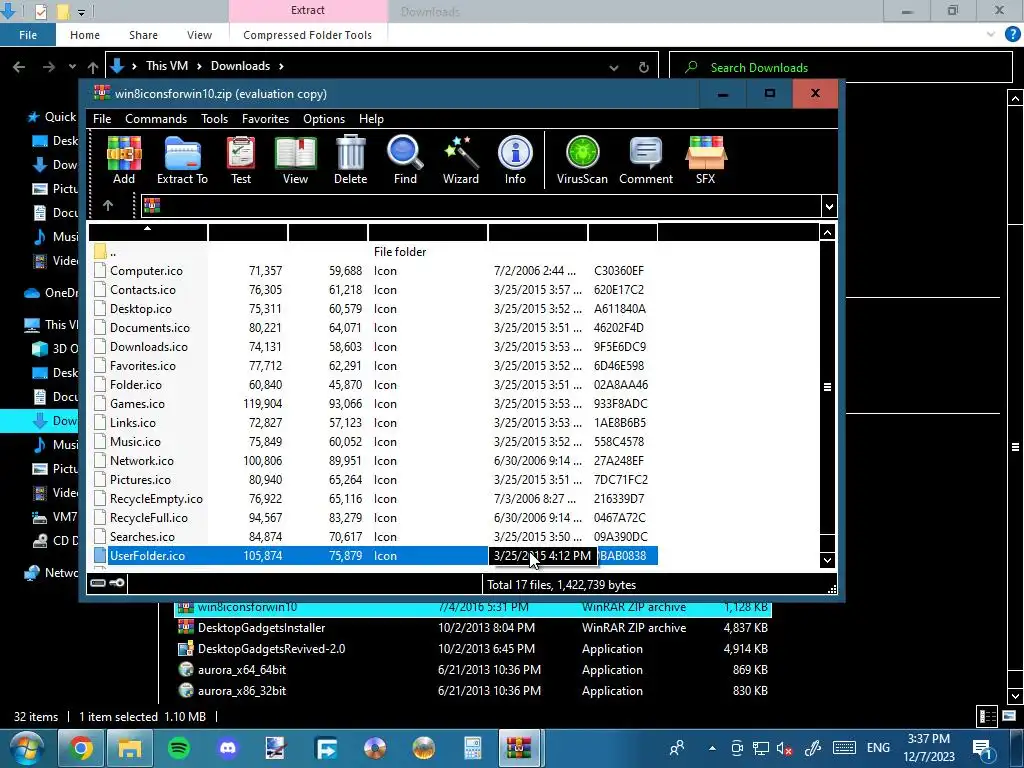The height and width of the screenshot is (768, 1024).
Task: Expand the WinRAR address path dropdown
Action: coord(829,207)
